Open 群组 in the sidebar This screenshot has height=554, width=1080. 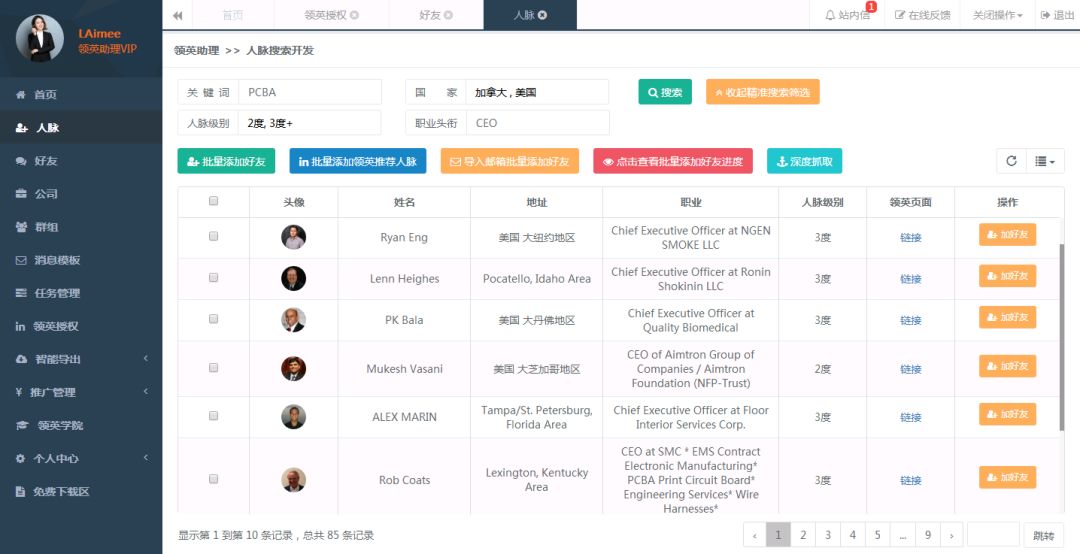coord(81,227)
